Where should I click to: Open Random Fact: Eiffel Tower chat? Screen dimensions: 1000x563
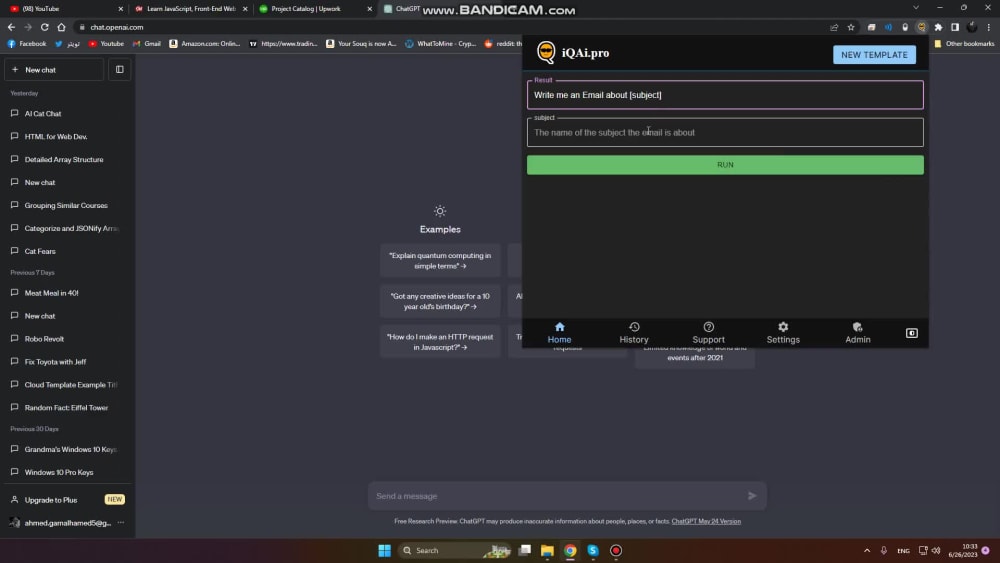click(x=67, y=407)
